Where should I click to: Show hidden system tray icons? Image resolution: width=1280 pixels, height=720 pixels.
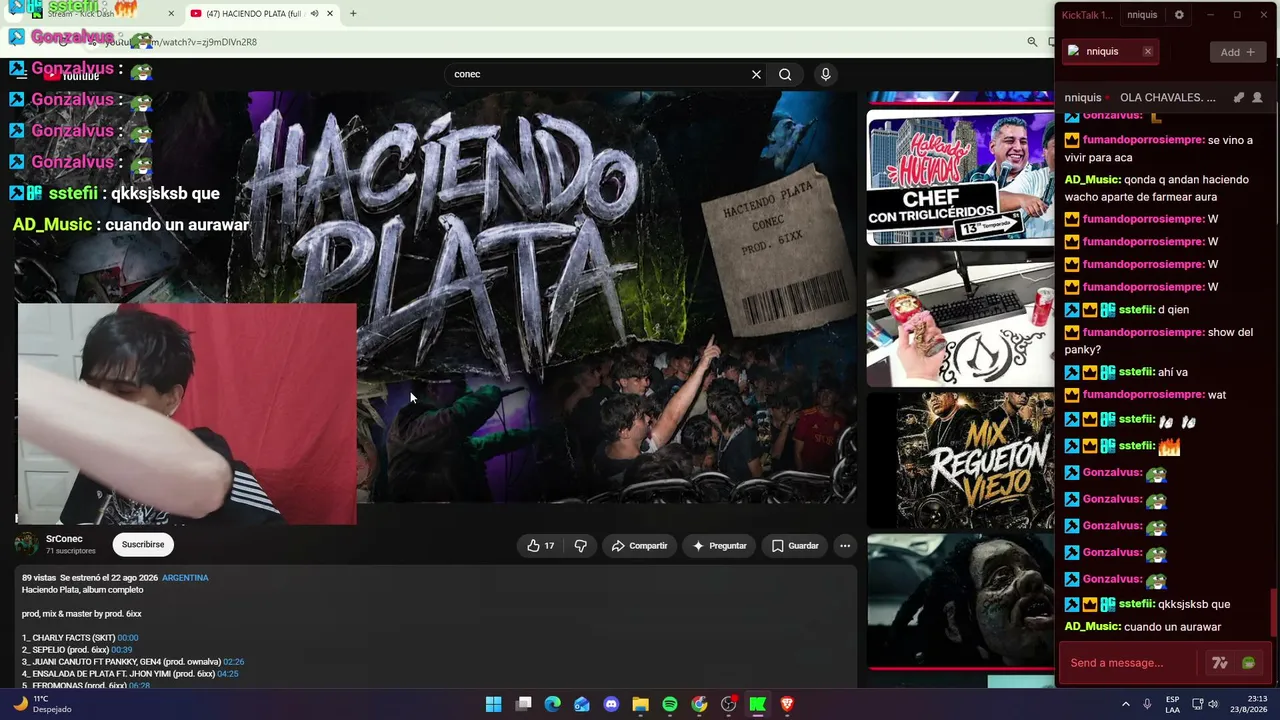point(1125,704)
